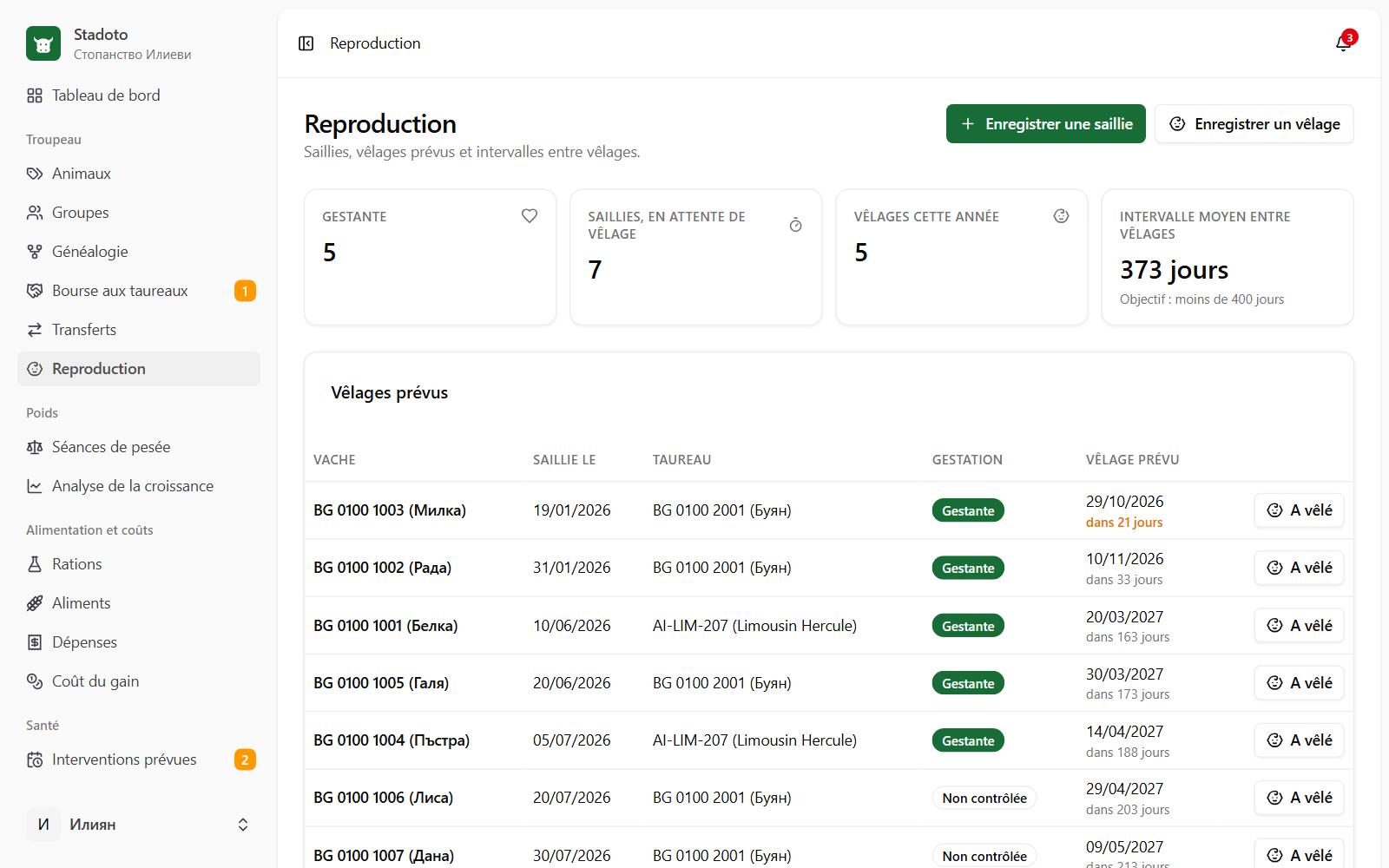Go to Coût du gain page
Image resolution: width=1389 pixels, height=868 pixels.
(x=139, y=681)
